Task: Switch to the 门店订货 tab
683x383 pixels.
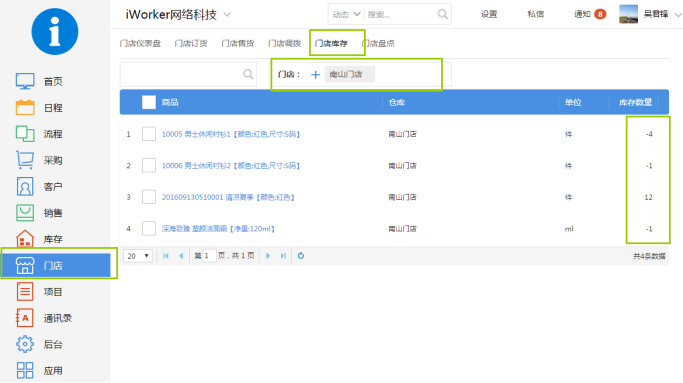Action: click(191, 43)
